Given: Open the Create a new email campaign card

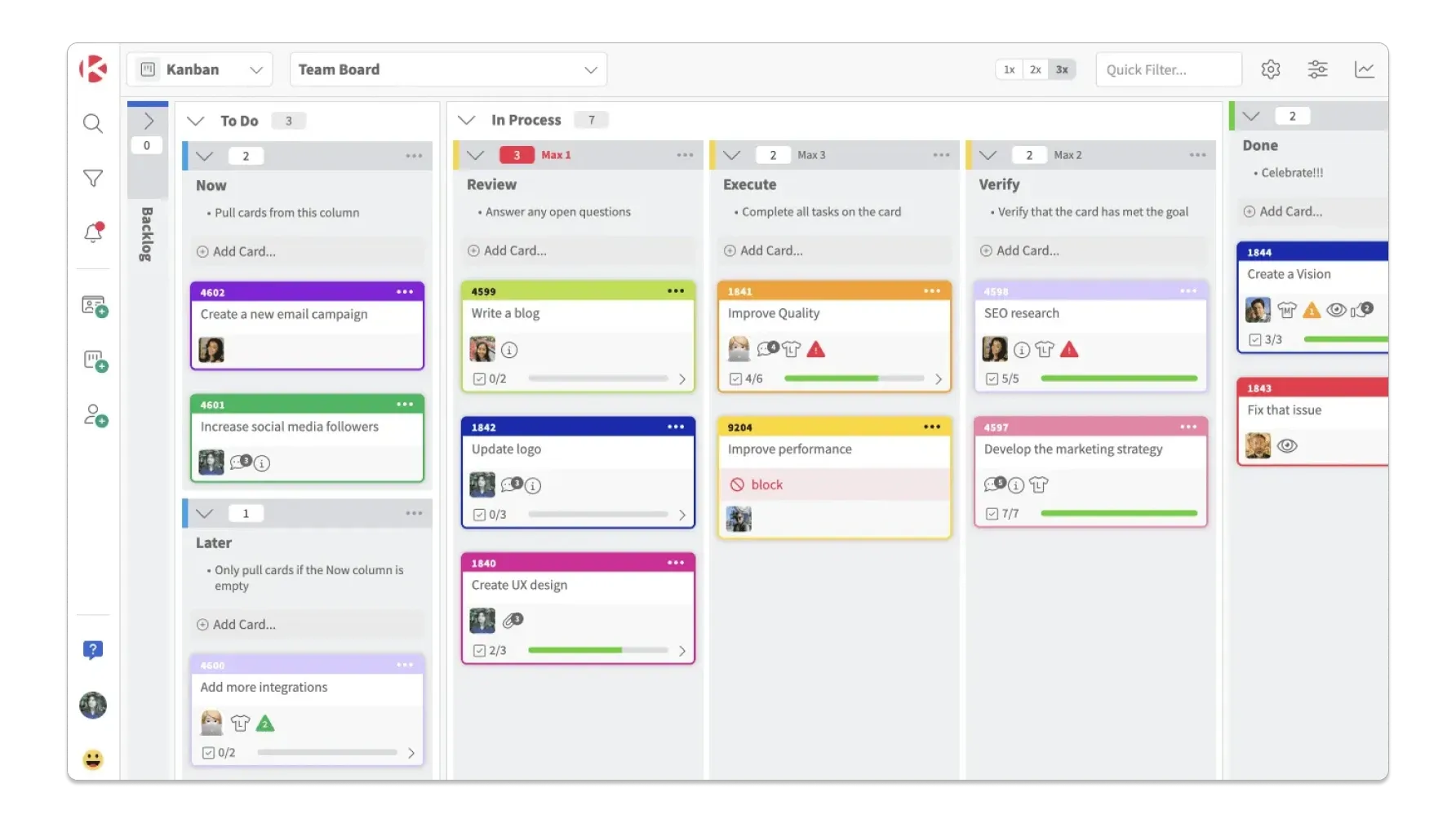Looking at the screenshot, I should coord(307,325).
